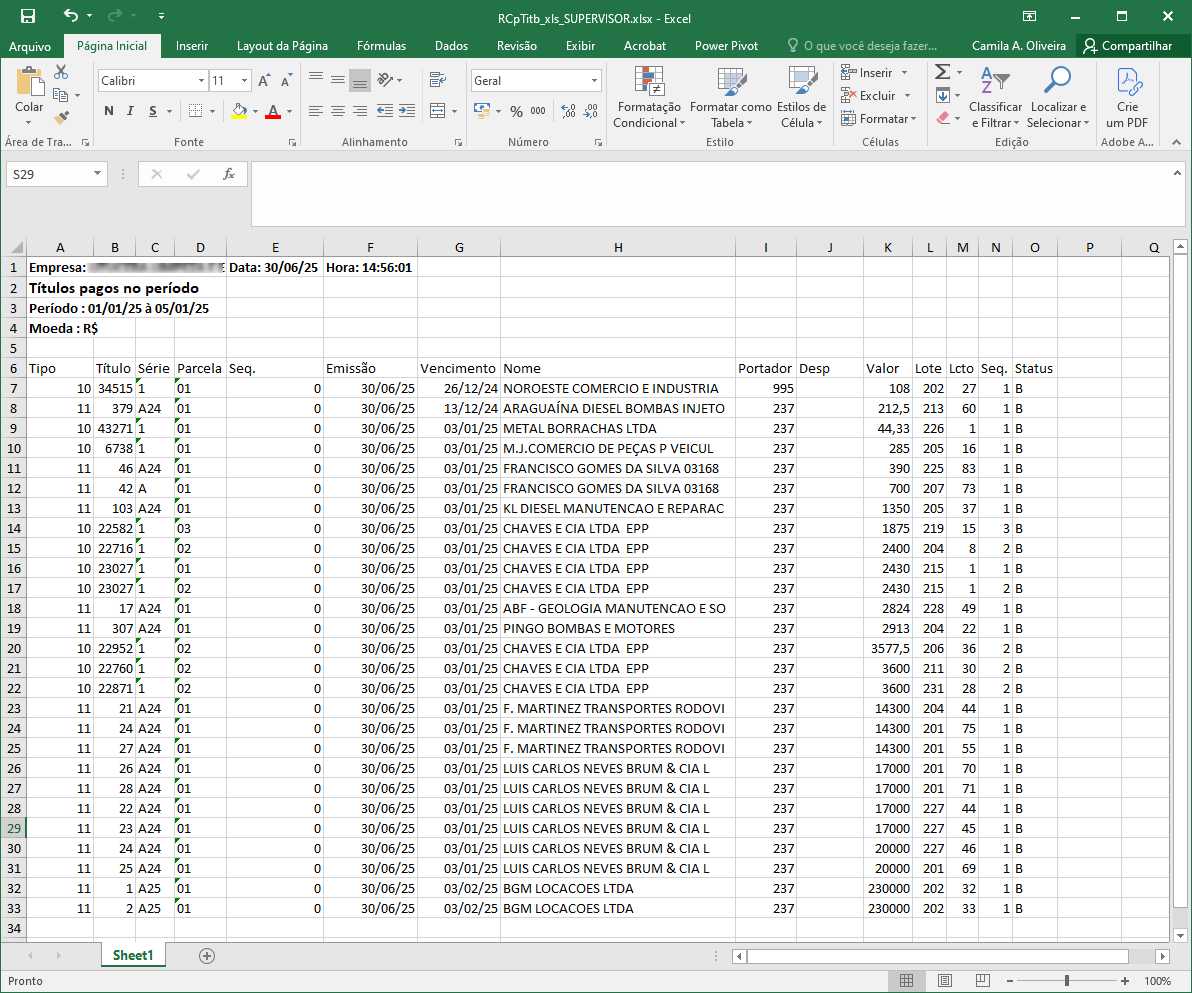Image resolution: width=1192 pixels, height=993 pixels.
Task: Click the wrap text icon
Action: (x=438, y=79)
